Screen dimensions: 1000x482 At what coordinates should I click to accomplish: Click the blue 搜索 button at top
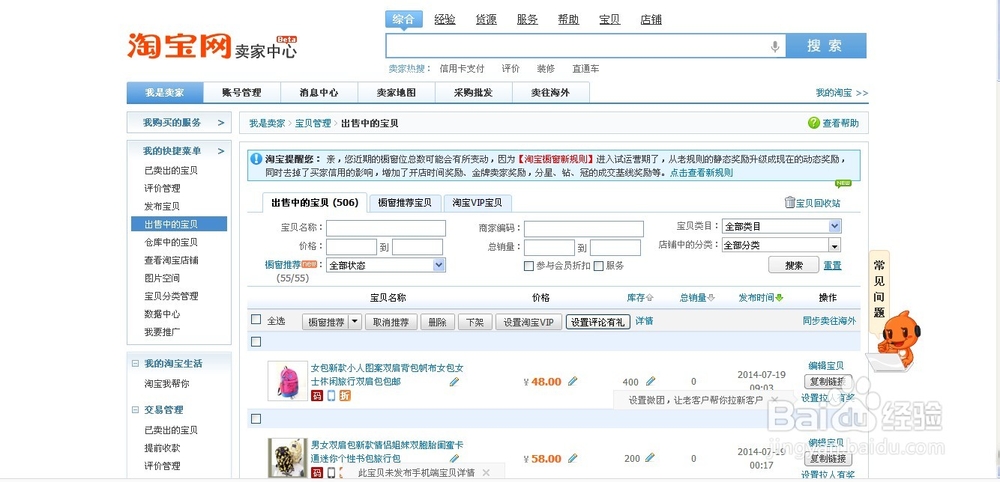click(826, 46)
